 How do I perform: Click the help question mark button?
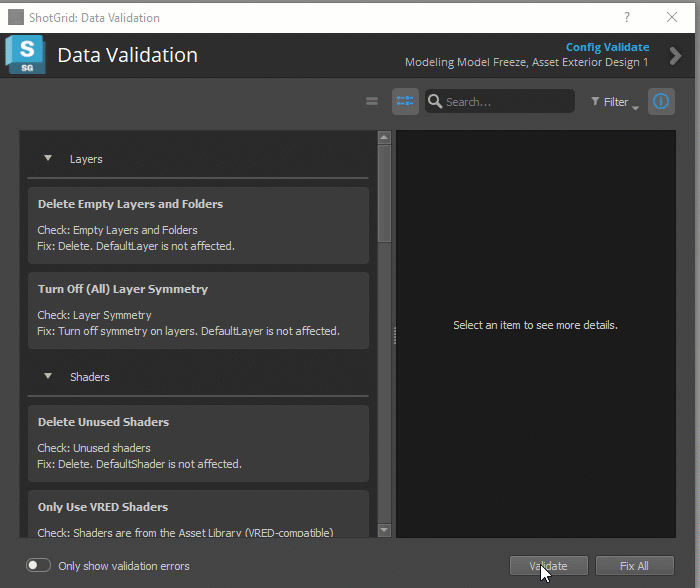click(627, 17)
